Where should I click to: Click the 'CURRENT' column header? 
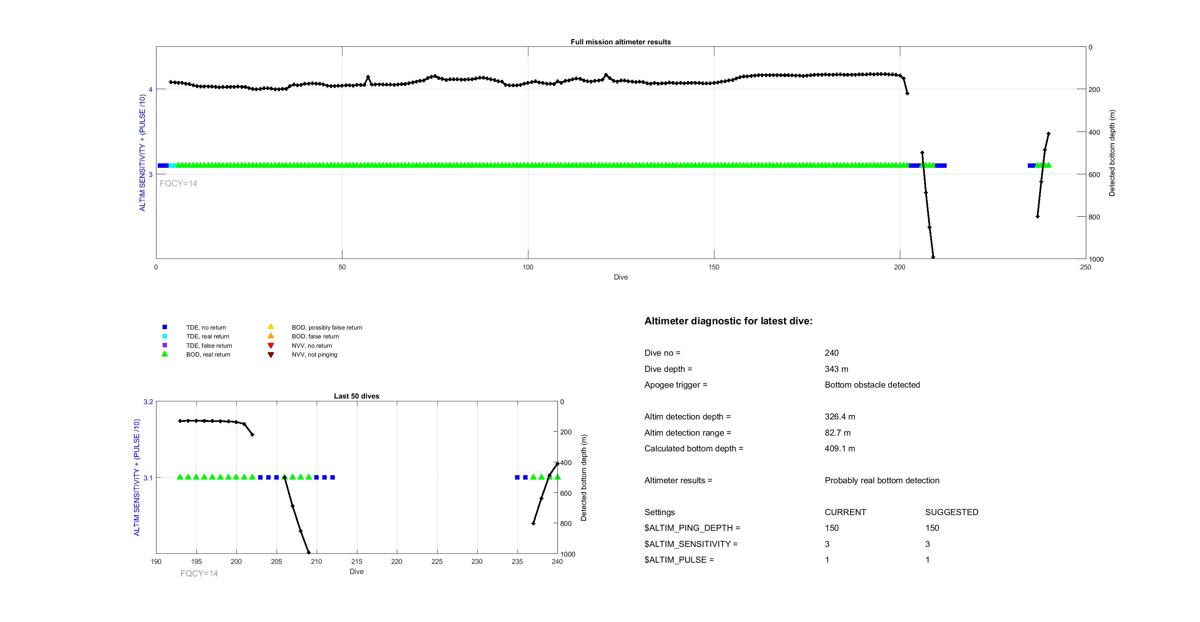[845, 512]
